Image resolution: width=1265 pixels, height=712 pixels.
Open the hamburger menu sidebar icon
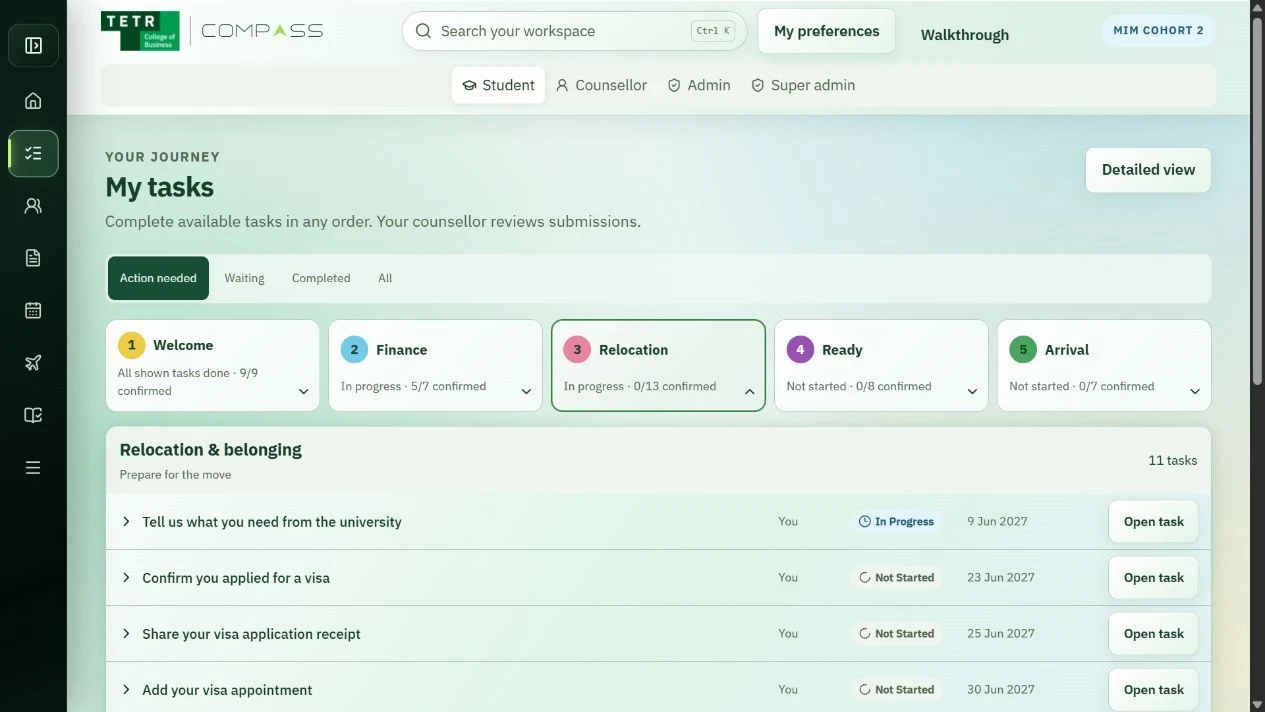point(33,468)
